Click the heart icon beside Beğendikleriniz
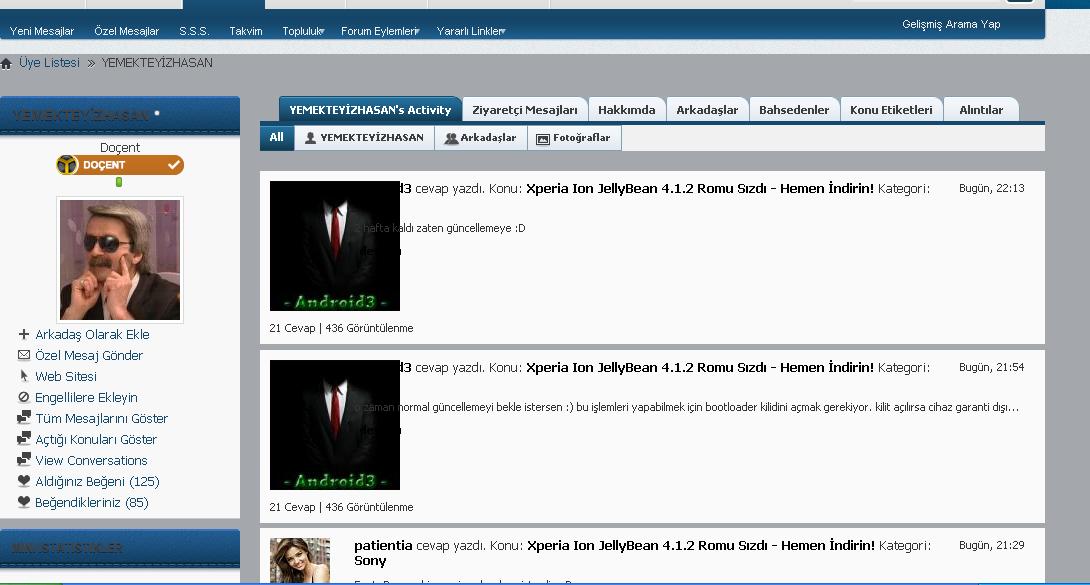1090x585 pixels. 24,502
